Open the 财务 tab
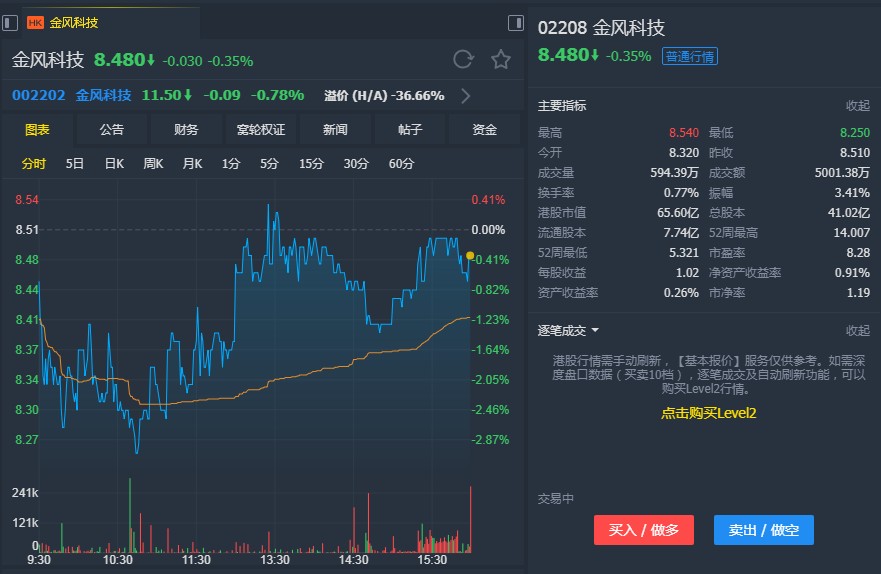Image resolution: width=881 pixels, height=574 pixels. pyautogui.click(x=186, y=129)
